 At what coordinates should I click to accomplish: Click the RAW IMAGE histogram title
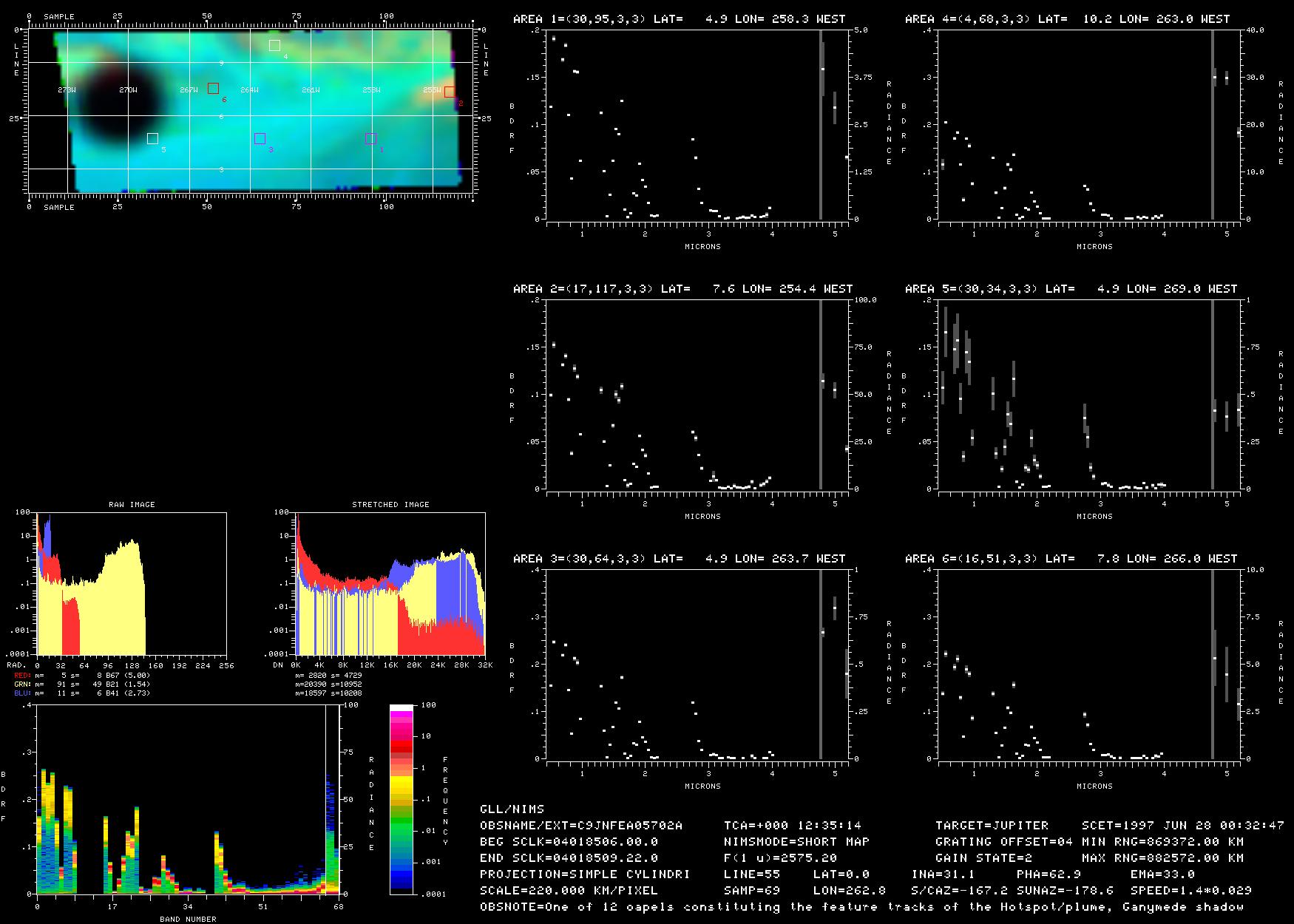click(132, 504)
